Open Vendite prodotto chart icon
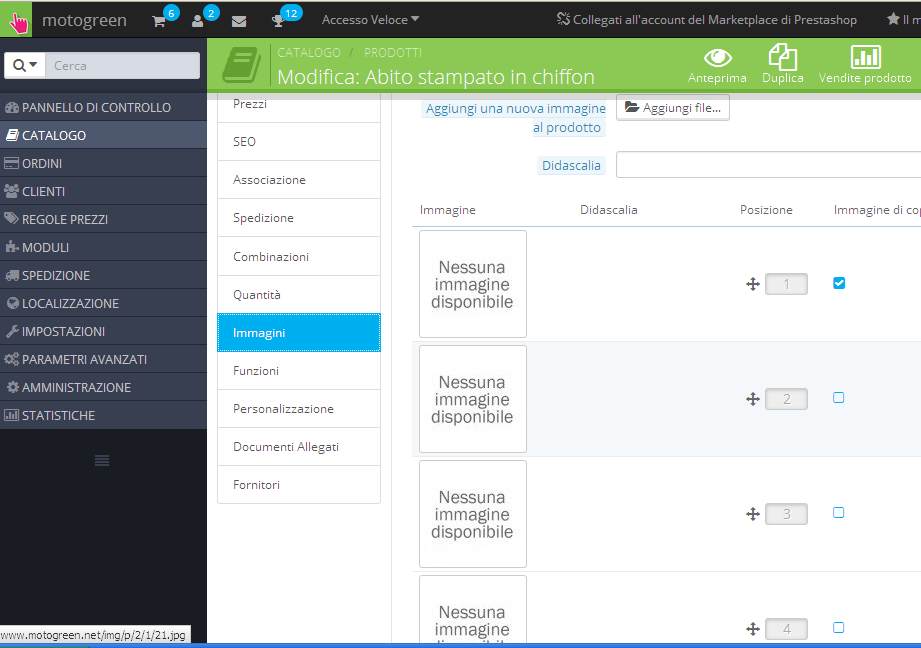The image size is (921, 648). tap(865, 57)
